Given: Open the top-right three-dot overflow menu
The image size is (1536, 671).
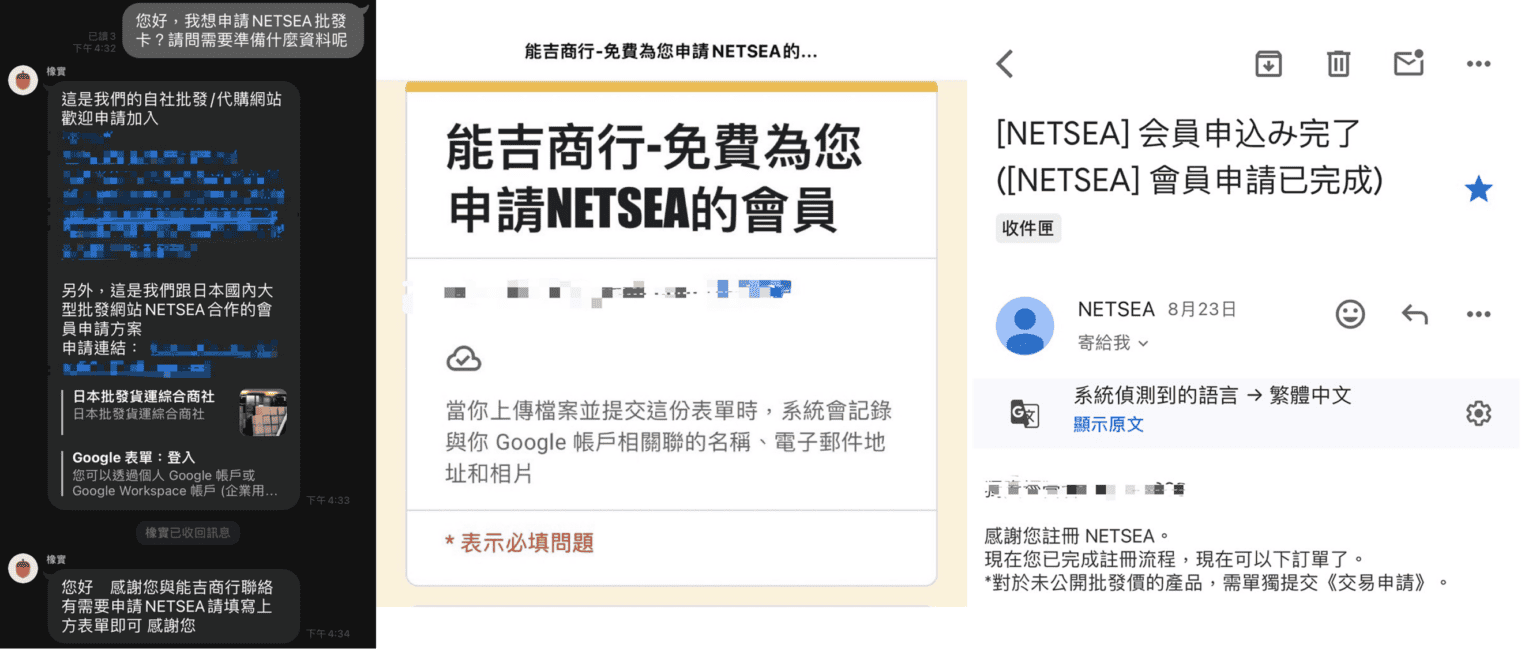Looking at the screenshot, I should 1478,63.
